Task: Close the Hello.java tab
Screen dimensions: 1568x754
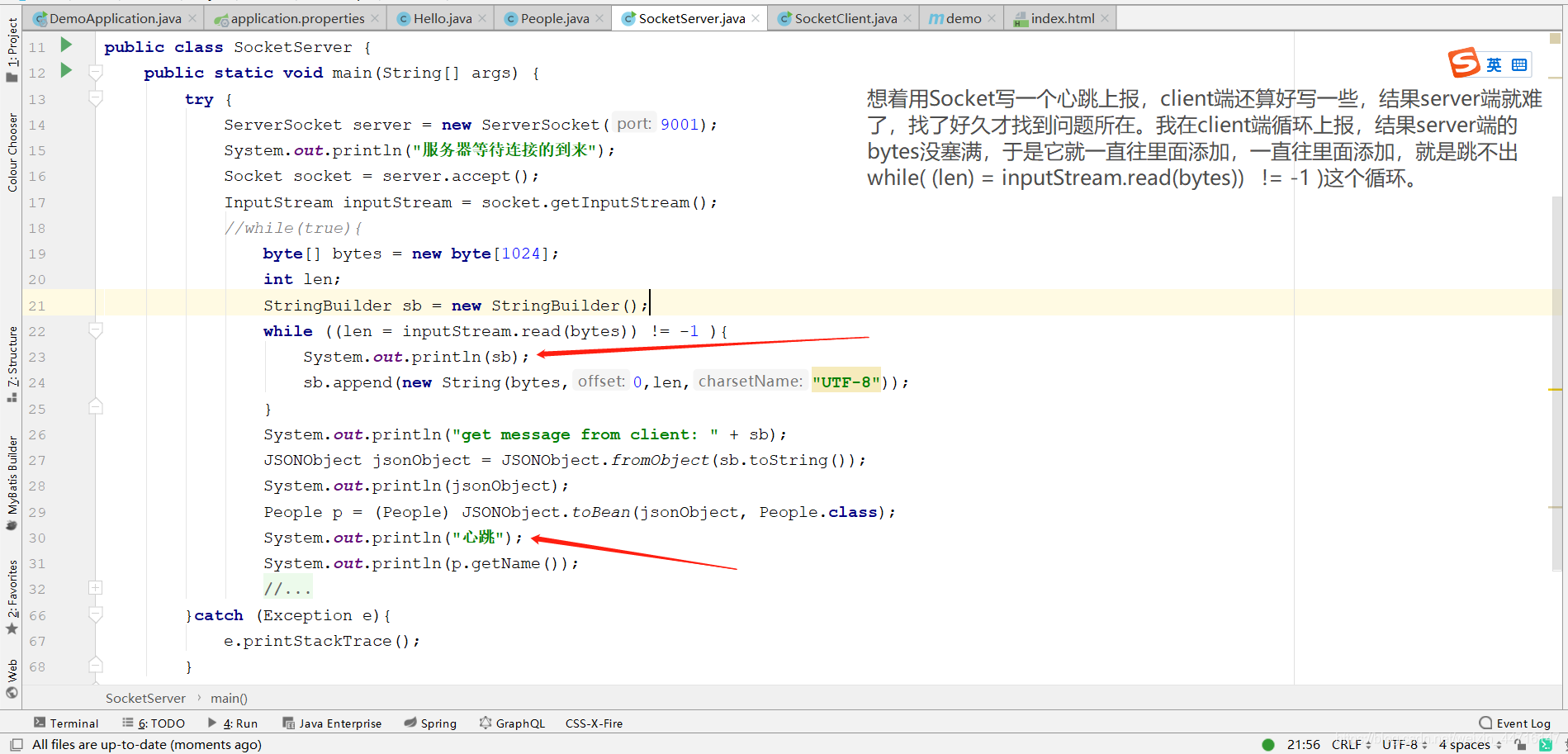Action: coord(483,18)
